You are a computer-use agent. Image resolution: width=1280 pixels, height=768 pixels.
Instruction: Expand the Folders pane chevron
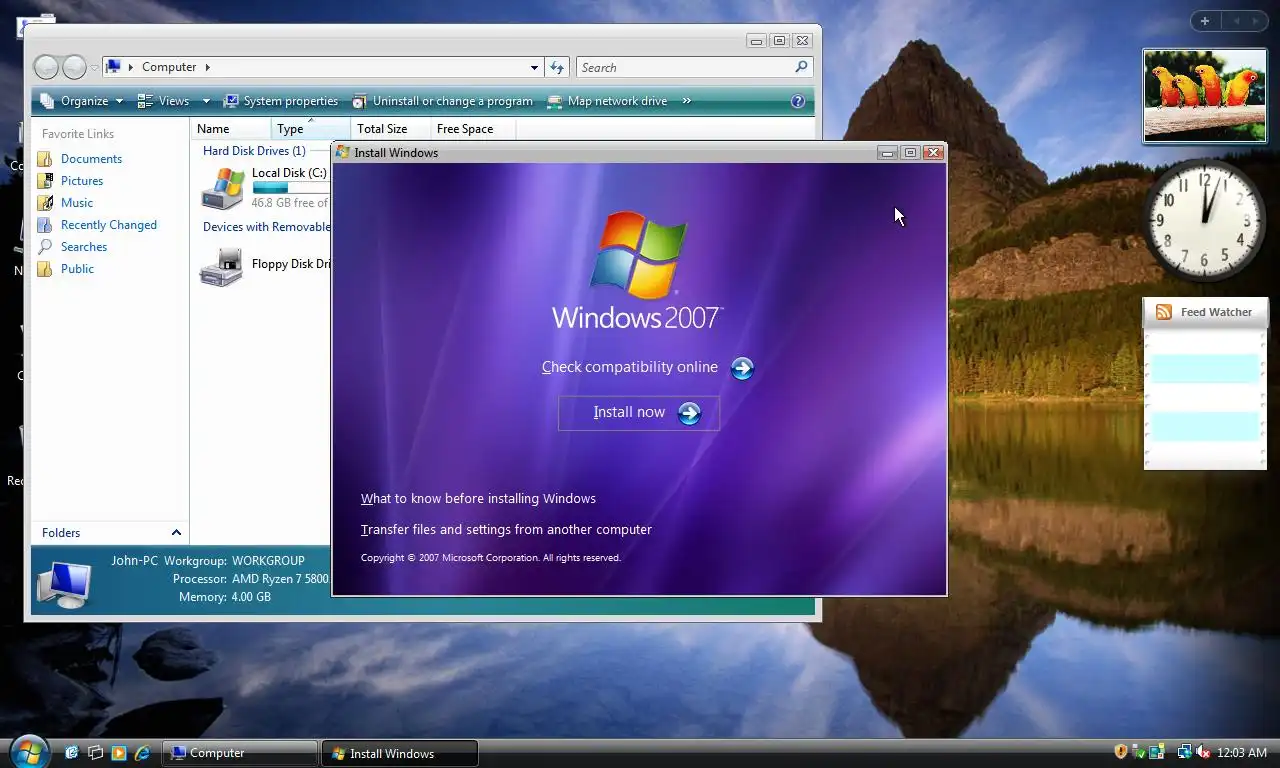click(176, 533)
